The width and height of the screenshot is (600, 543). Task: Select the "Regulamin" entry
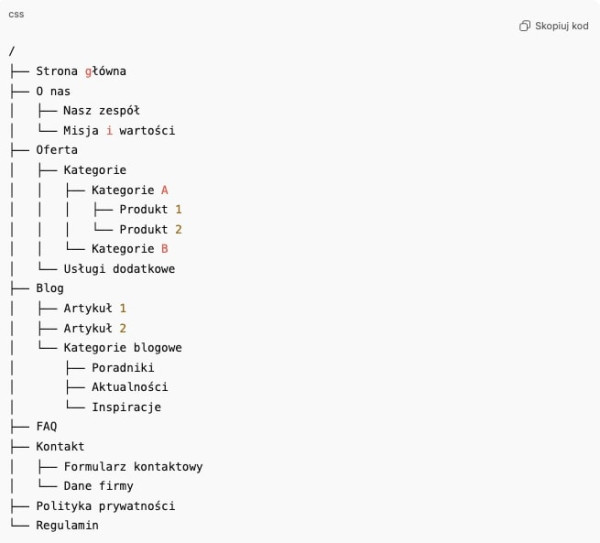tap(68, 525)
